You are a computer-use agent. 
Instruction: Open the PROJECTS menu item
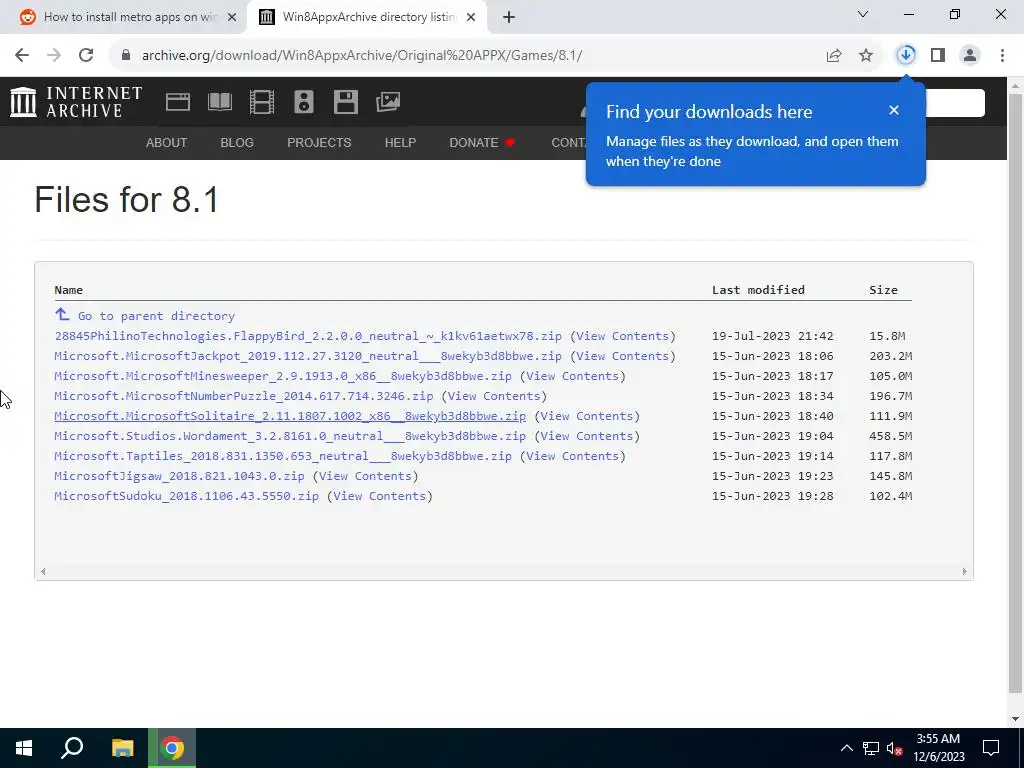pyautogui.click(x=319, y=142)
